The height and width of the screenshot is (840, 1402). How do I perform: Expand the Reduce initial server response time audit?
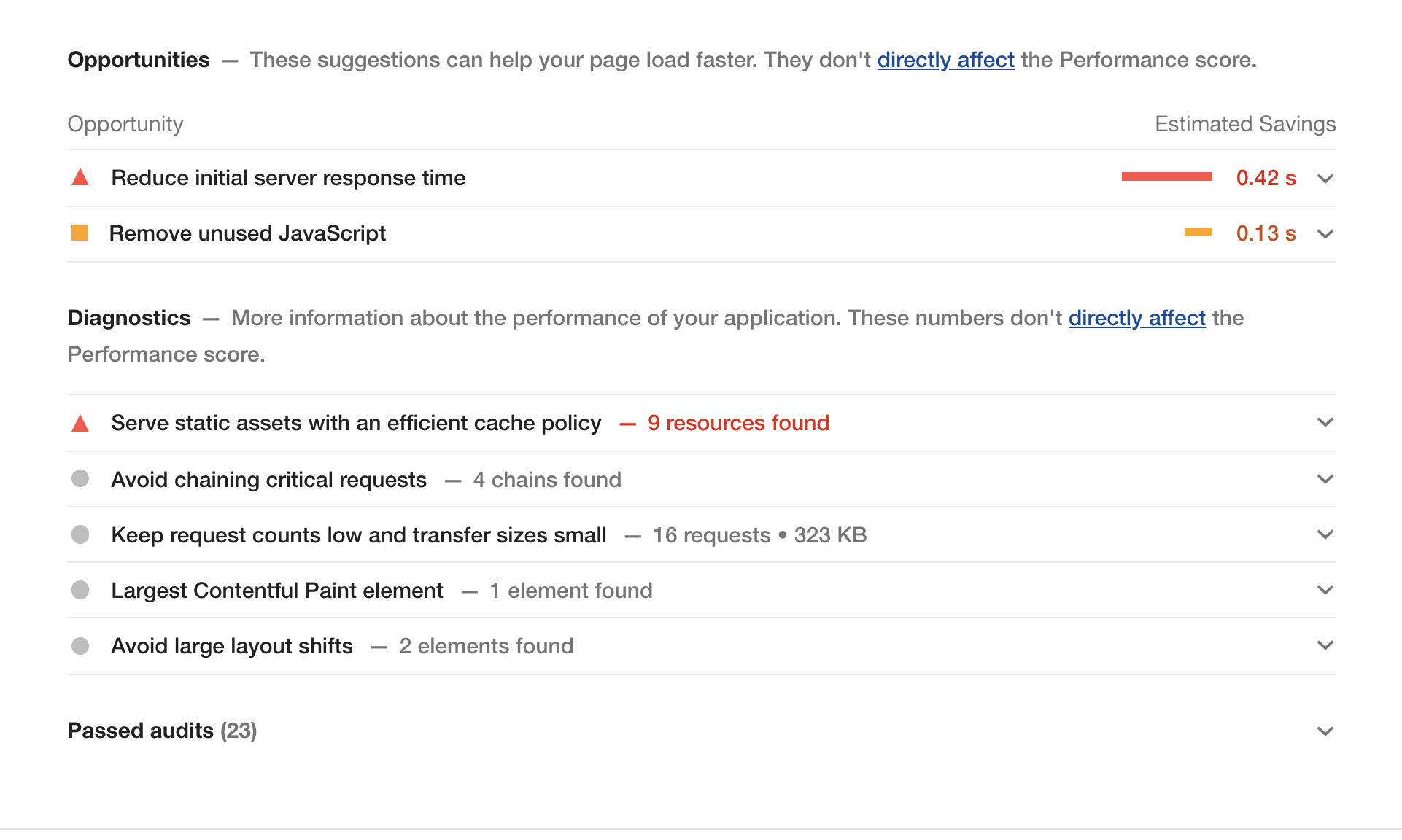click(1325, 178)
